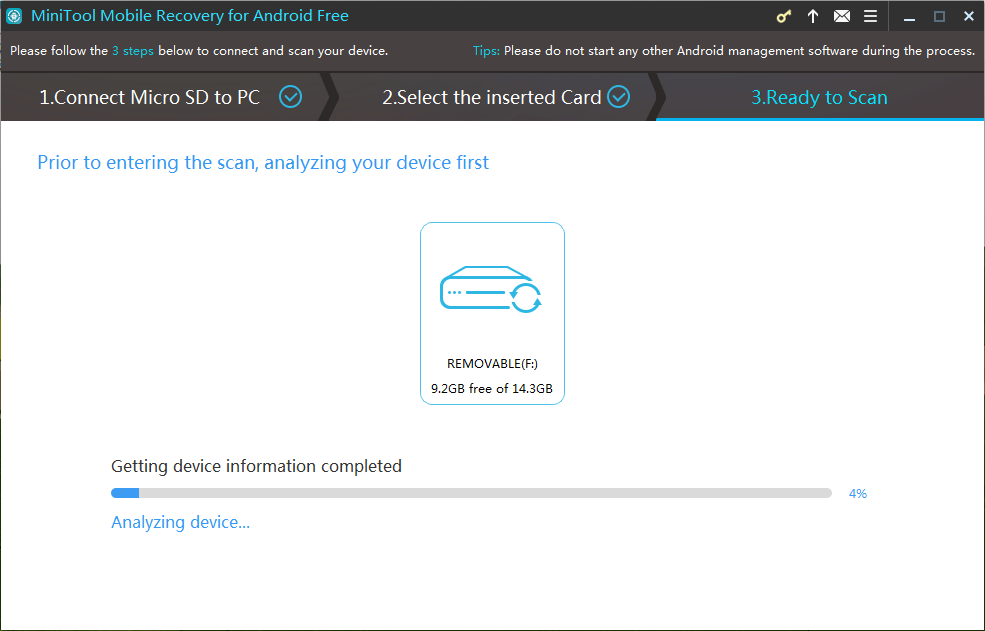Open the register key icon
The width and height of the screenshot is (985, 631).
coord(783,16)
